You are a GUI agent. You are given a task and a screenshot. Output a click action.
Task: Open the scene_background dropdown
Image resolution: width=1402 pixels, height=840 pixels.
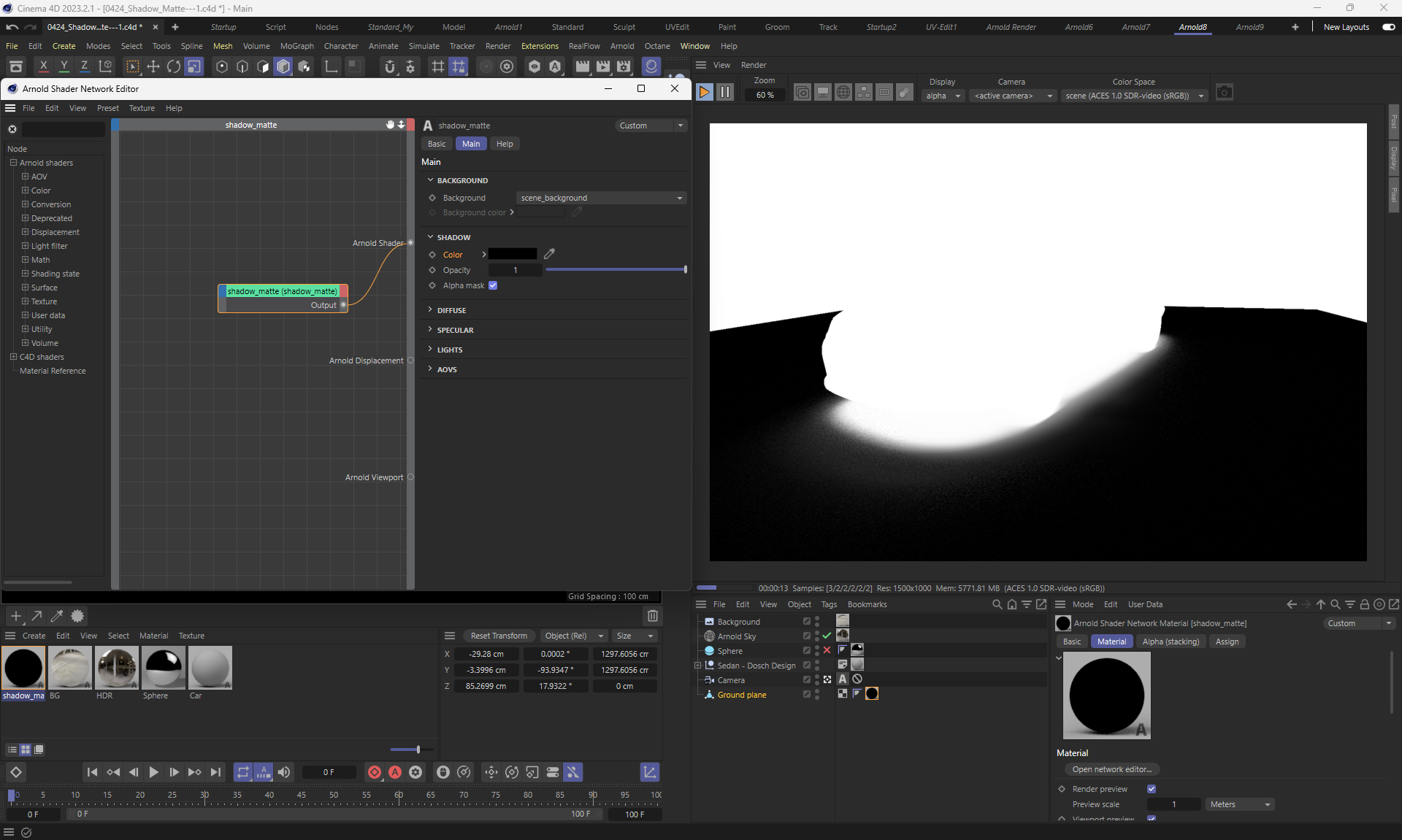601,198
